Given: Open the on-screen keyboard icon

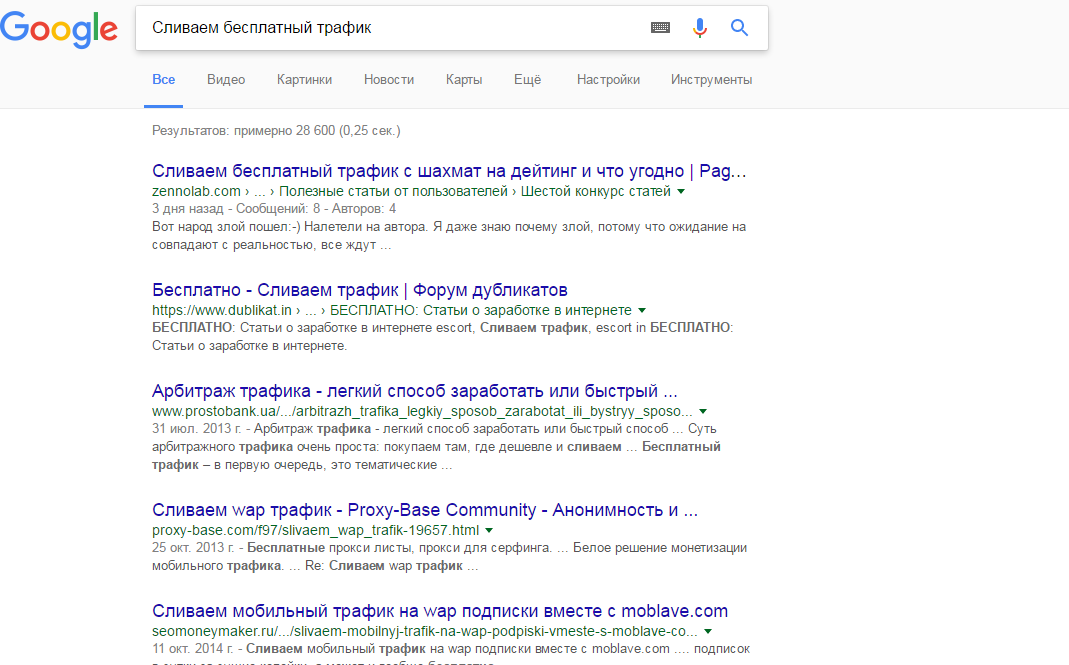Looking at the screenshot, I should point(660,28).
